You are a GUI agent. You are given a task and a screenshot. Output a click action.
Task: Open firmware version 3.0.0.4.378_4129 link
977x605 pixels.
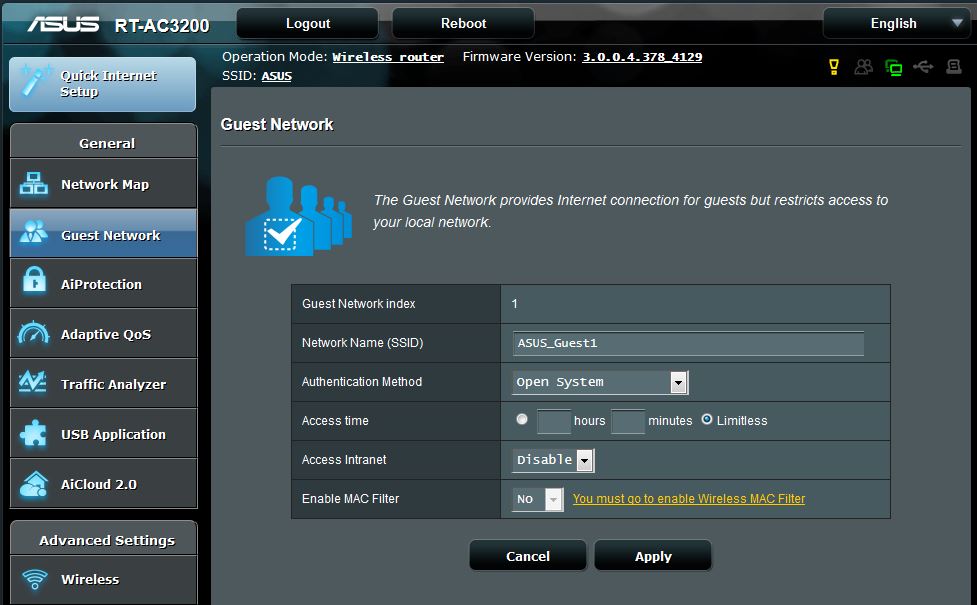(642, 57)
